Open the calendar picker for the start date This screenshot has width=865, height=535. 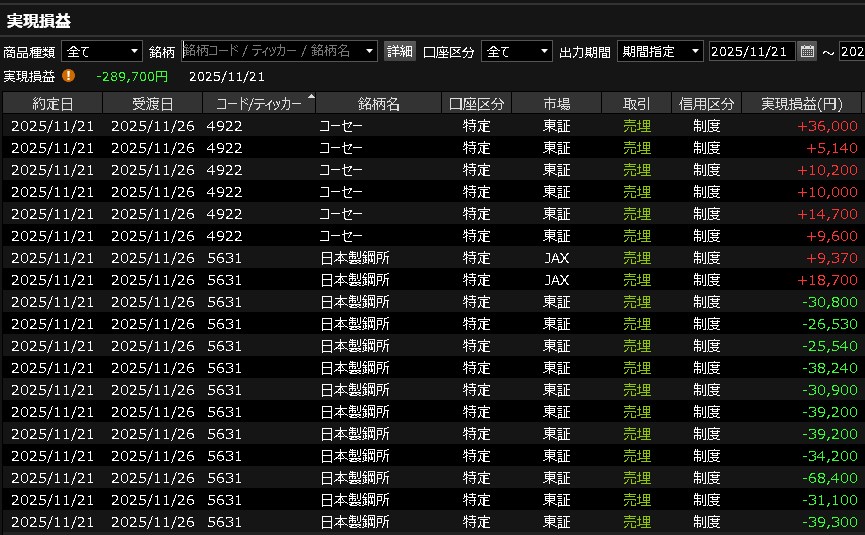tap(807, 51)
